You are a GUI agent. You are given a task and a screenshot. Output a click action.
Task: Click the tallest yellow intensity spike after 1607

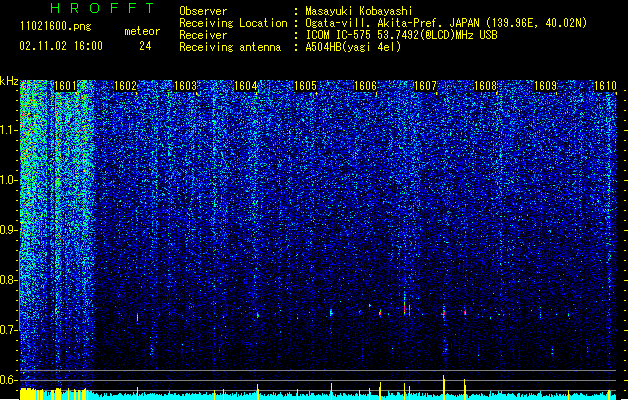point(444,387)
